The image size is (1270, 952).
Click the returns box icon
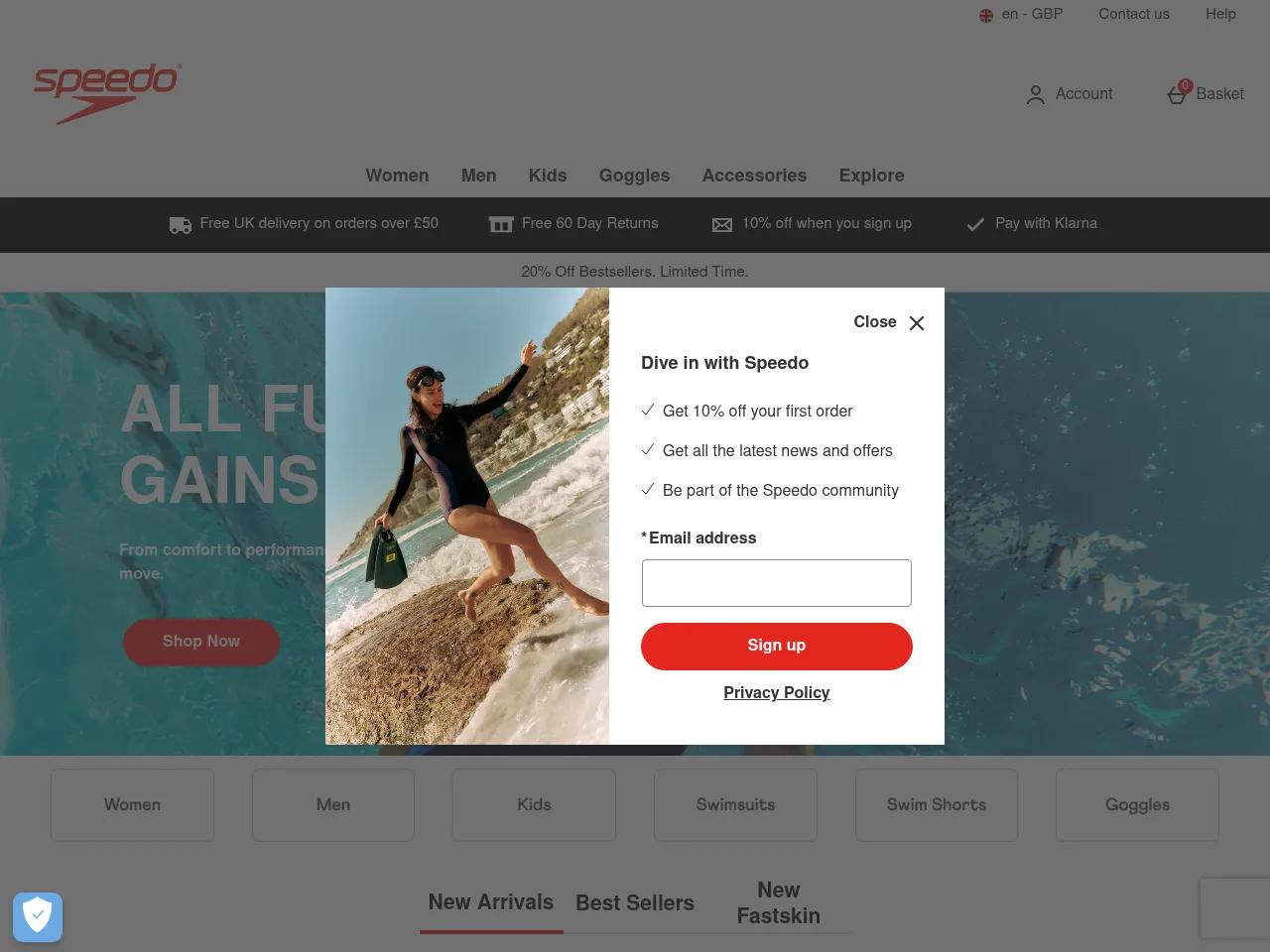pyautogui.click(x=501, y=224)
